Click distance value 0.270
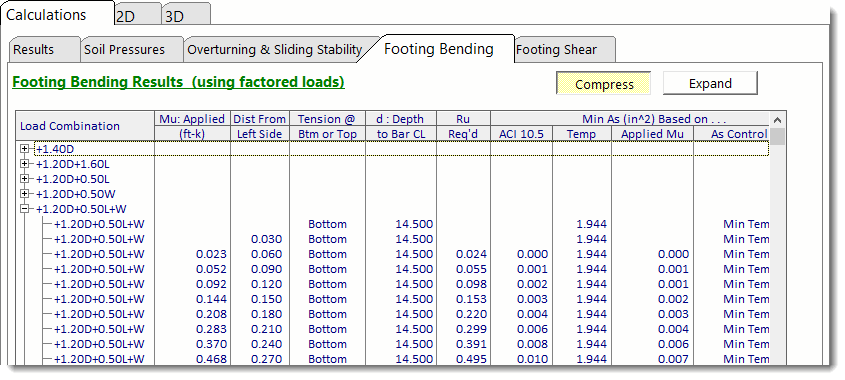 pyautogui.click(x=267, y=360)
